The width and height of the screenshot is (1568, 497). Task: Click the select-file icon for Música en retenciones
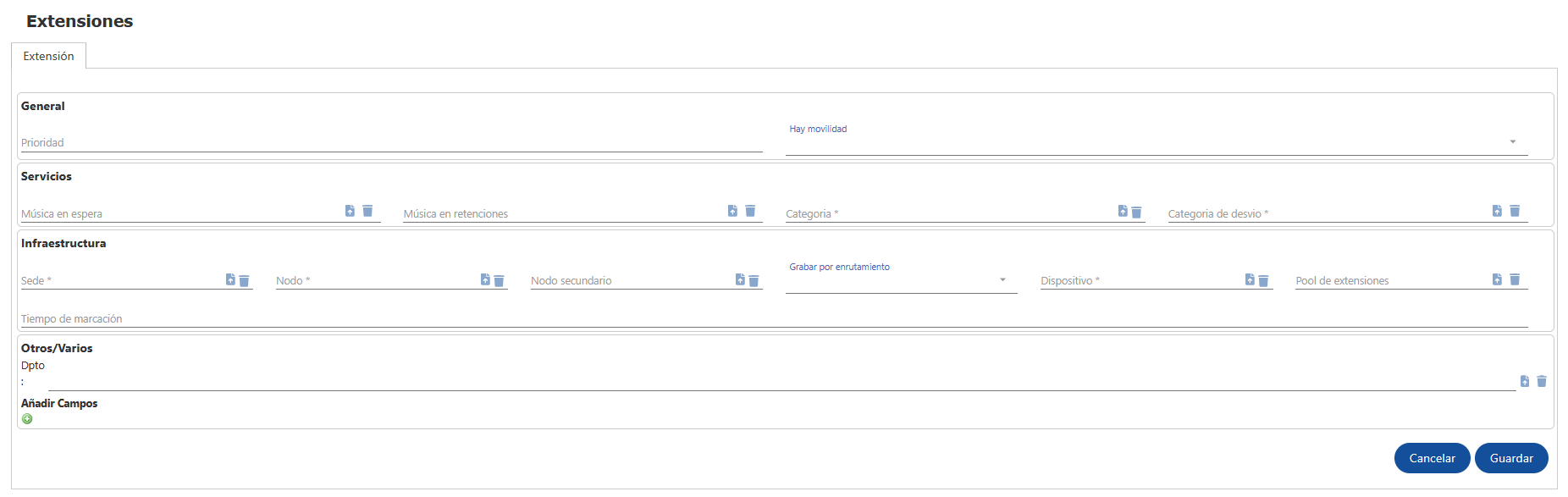click(732, 211)
